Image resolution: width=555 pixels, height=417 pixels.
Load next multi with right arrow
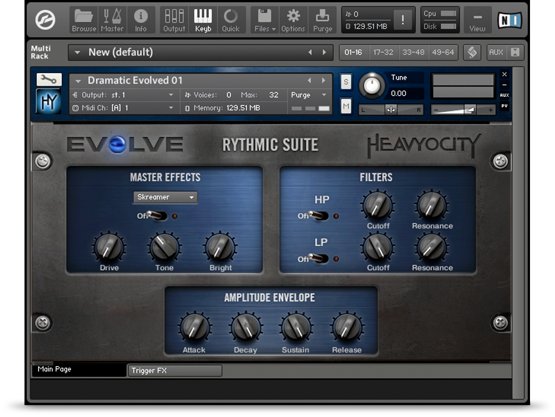click(324, 52)
